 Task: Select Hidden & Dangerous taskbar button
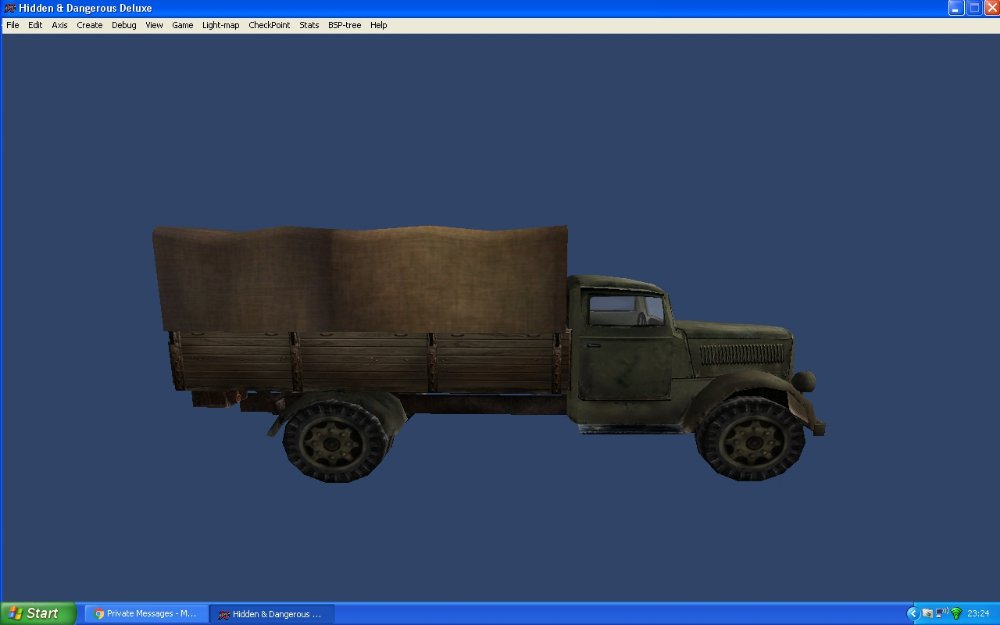tap(272, 614)
